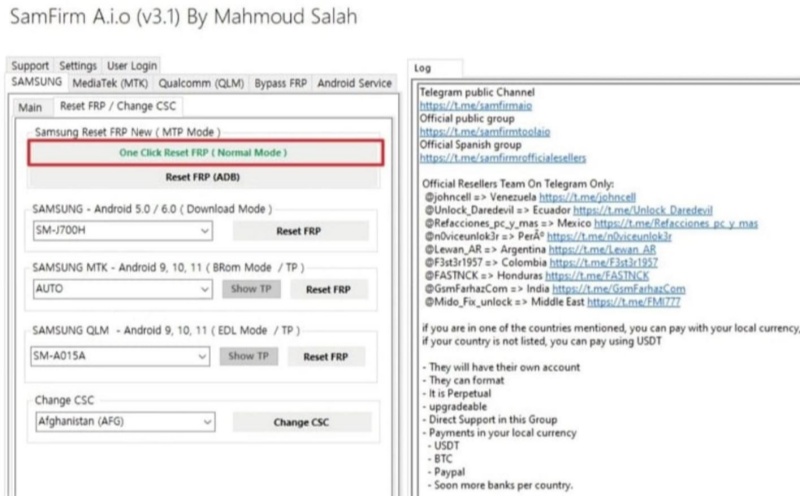This screenshot has width=800, height=496.
Task: Click the '- upgradeable' log line
Action: 455,407
